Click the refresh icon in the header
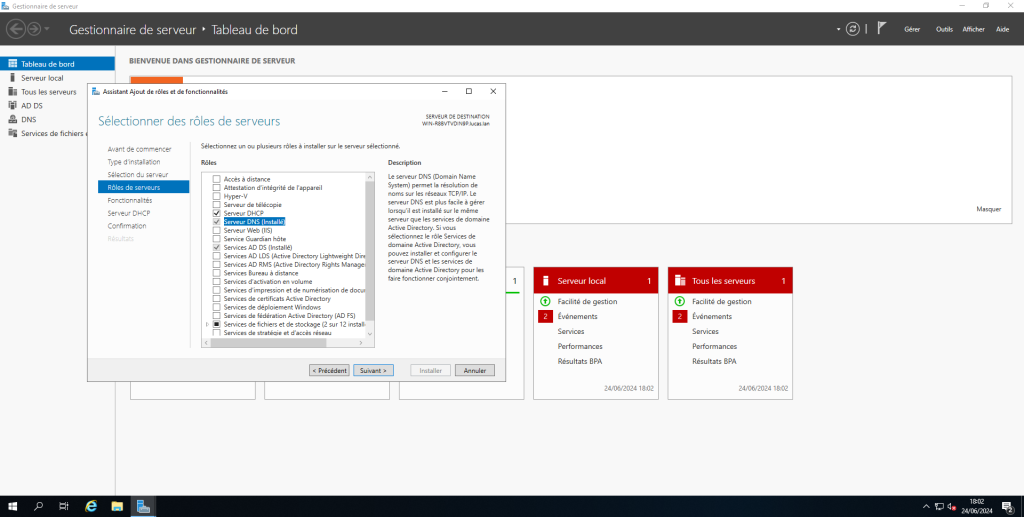This screenshot has width=1024, height=517. [x=852, y=28]
